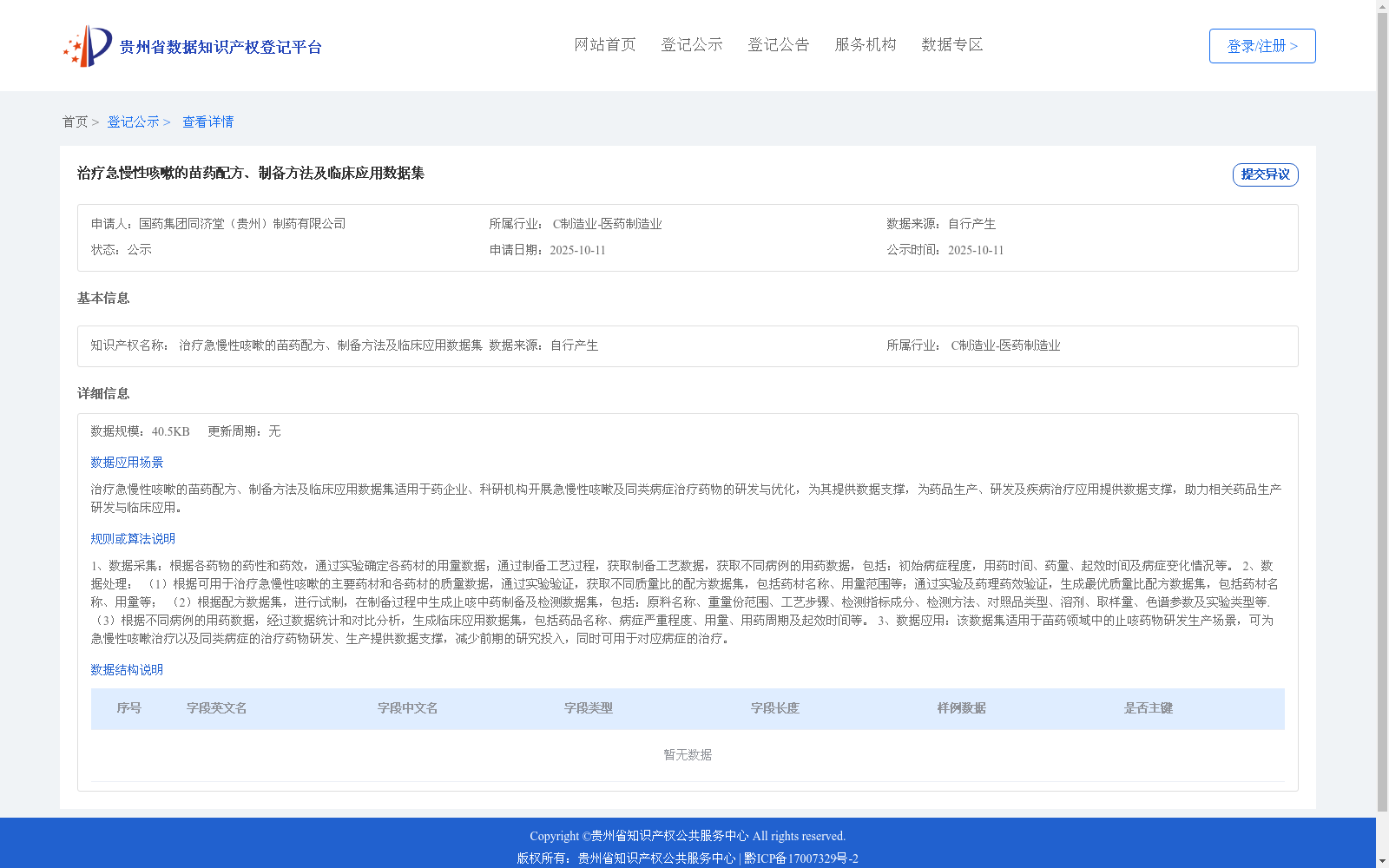Click the 数据结构说明 heading

[x=127, y=670]
